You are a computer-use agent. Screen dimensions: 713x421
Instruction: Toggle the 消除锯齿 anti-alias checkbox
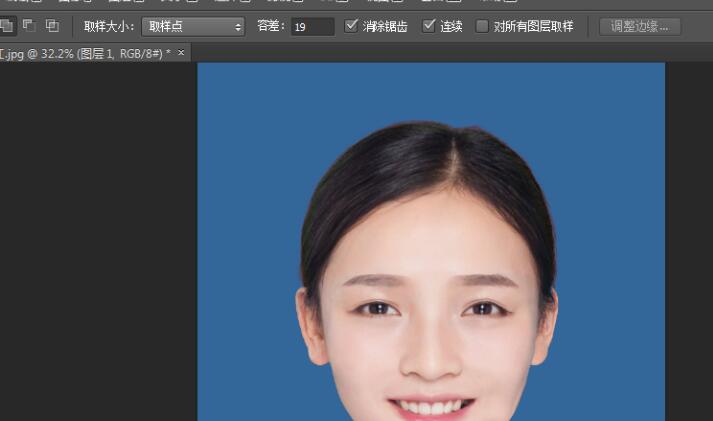[x=351, y=26]
